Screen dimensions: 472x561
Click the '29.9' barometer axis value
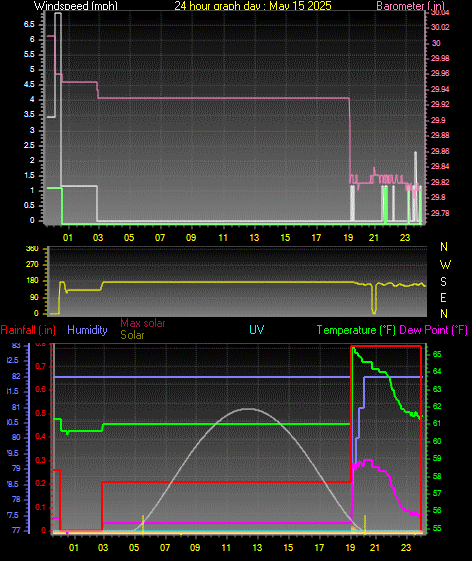click(438, 120)
